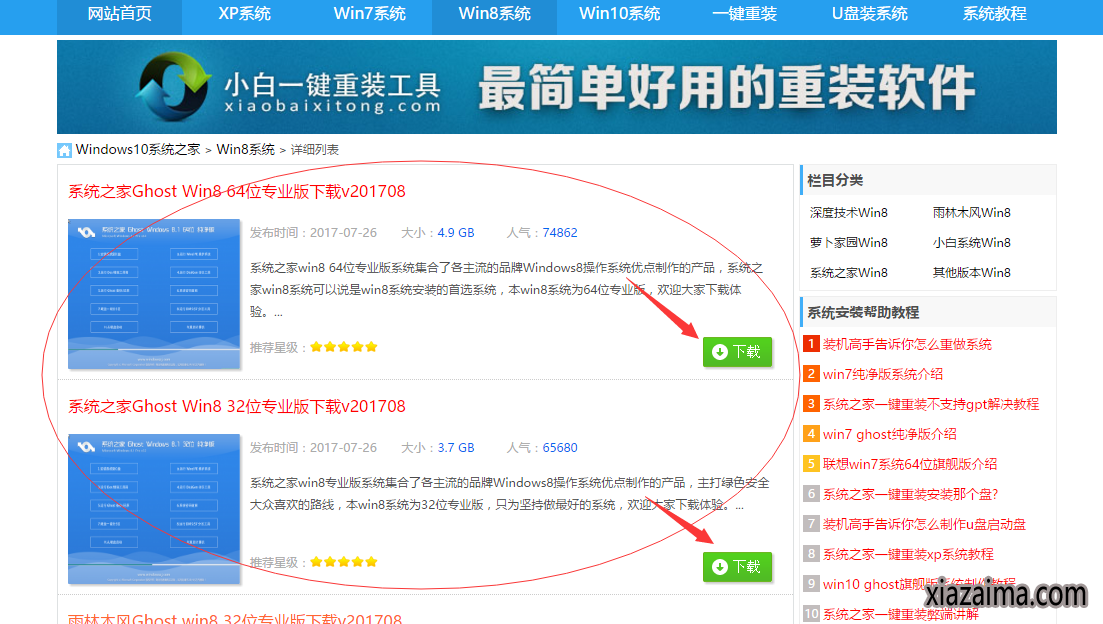Screen dimensions: 1103x624
Task: Open Win8系统 breadcrumb link
Action: pyautogui.click(x=246, y=150)
